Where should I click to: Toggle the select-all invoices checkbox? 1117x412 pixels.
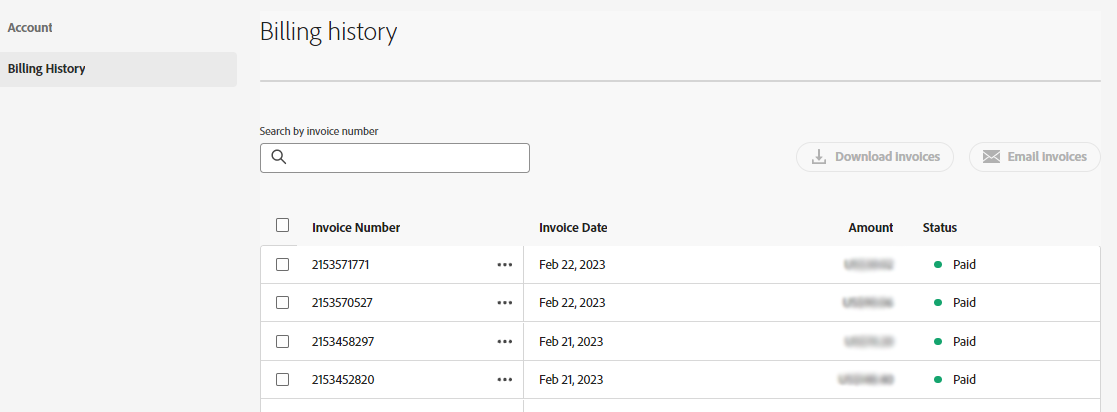283,226
